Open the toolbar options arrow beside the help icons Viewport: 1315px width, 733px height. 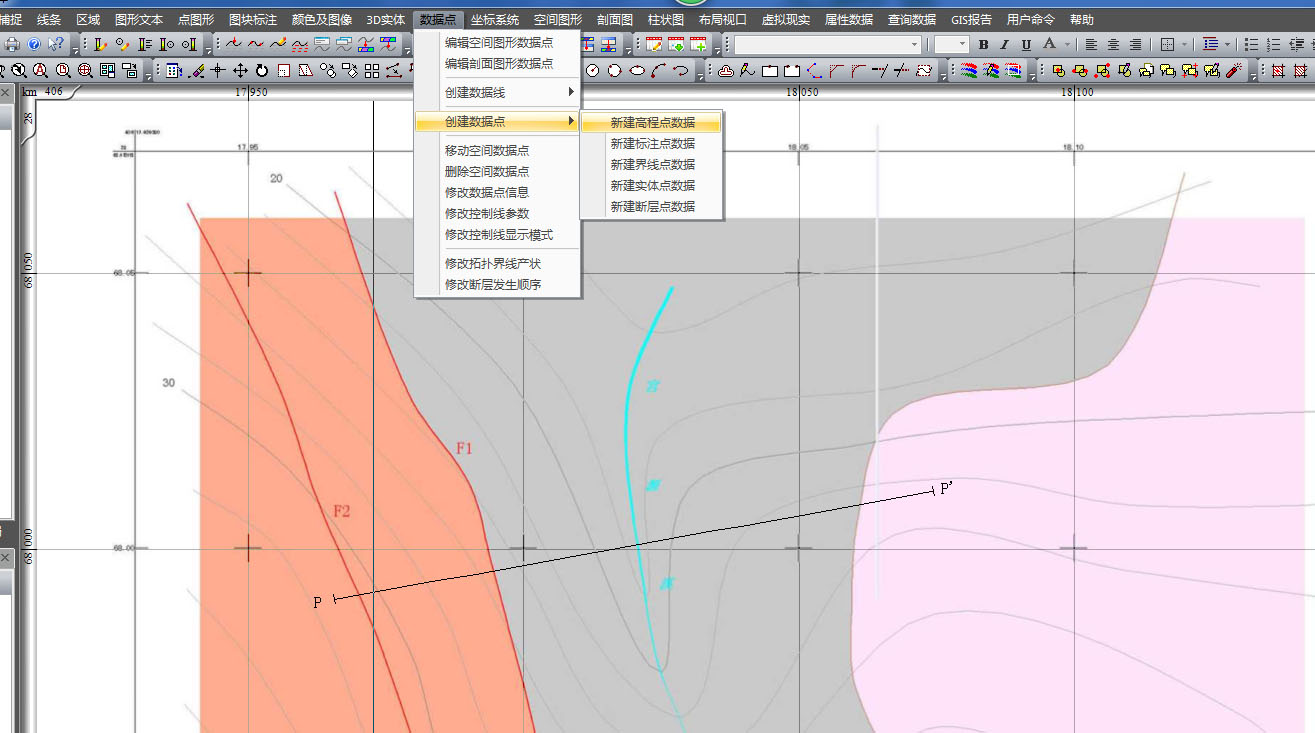pos(75,51)
